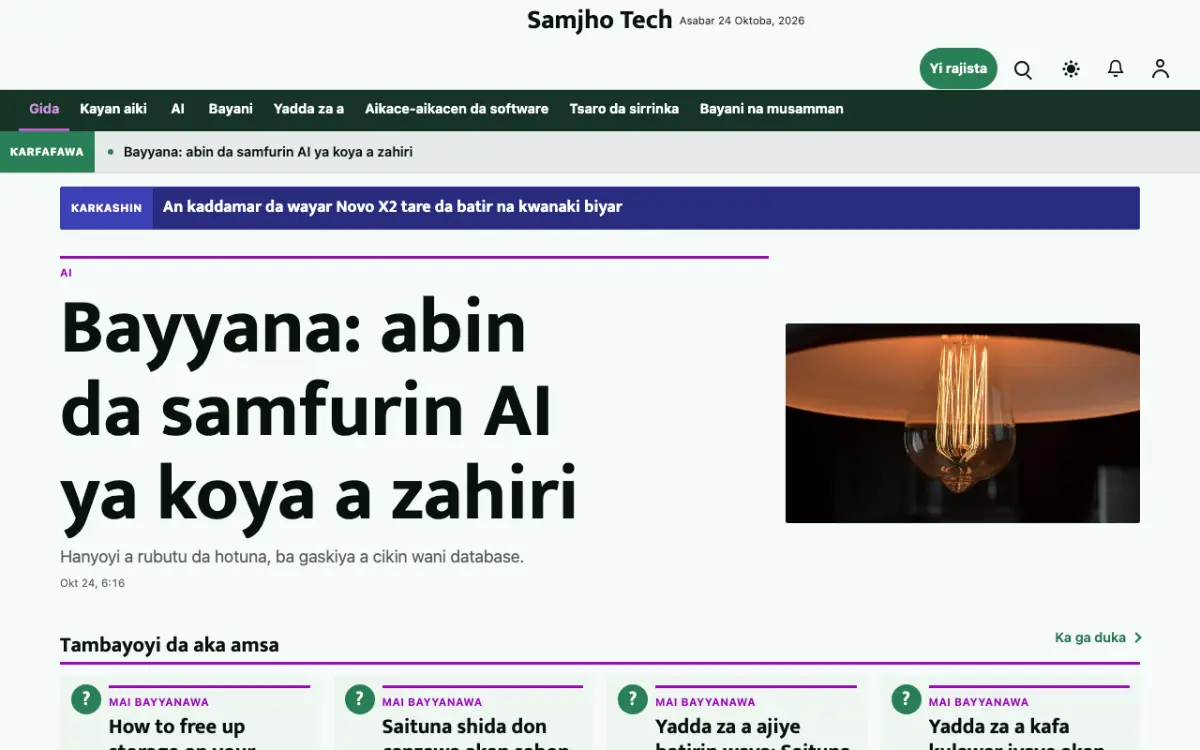Viewport: 1200px width, 750px height.
Task: Open the Yadda za a section
Action: [308, 109]
